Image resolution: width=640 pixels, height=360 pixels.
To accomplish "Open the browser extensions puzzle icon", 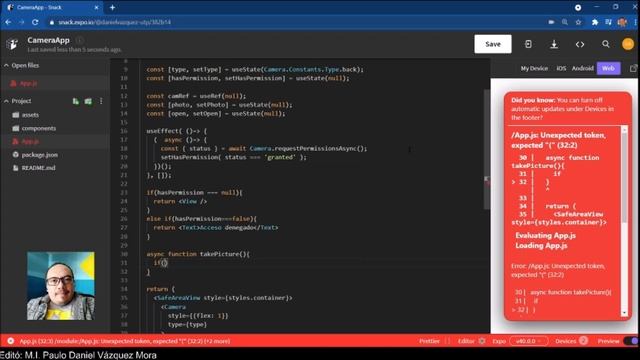I will coord(595,22).
